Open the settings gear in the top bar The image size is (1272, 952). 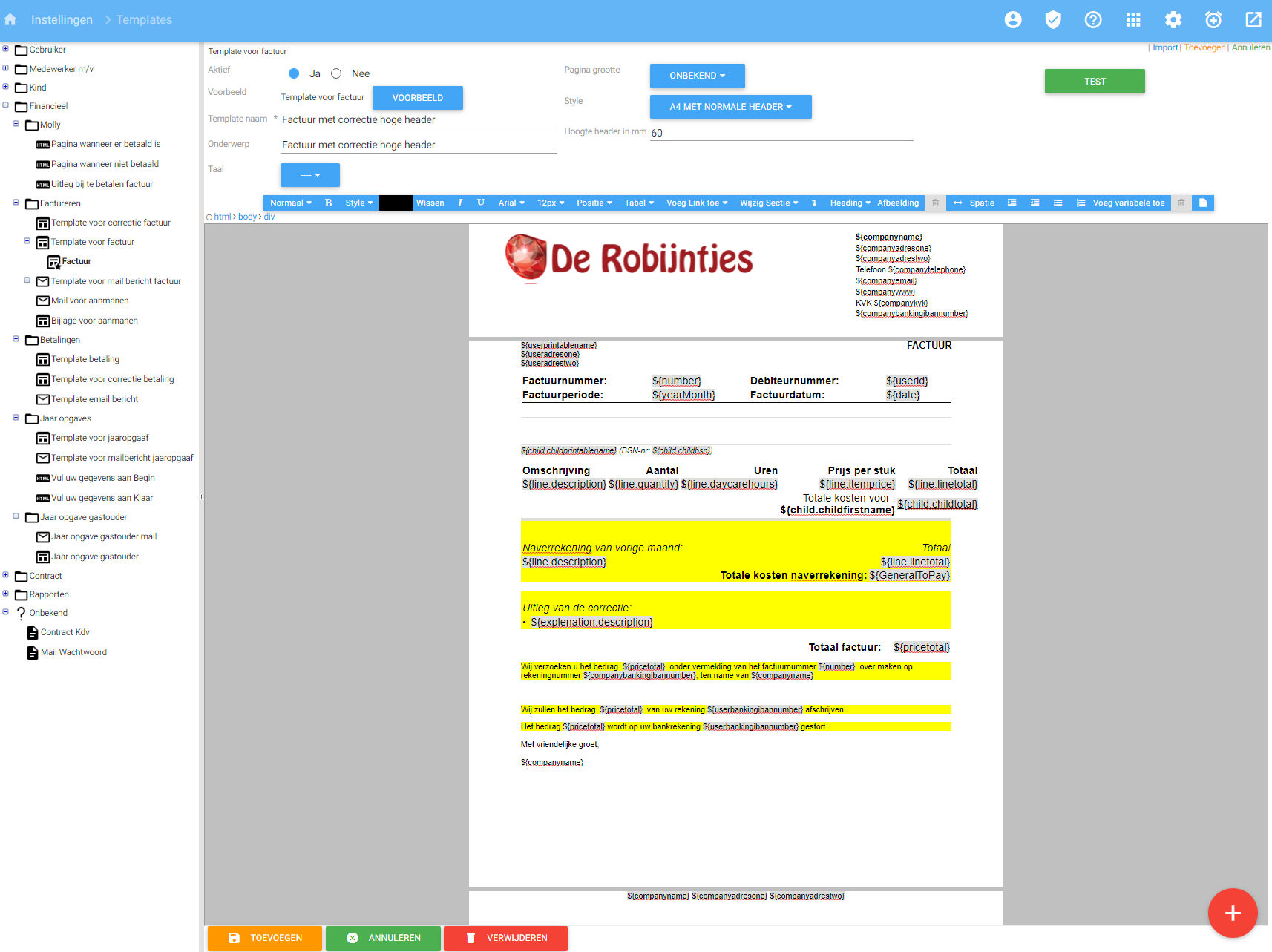(x=1173, y=19)
